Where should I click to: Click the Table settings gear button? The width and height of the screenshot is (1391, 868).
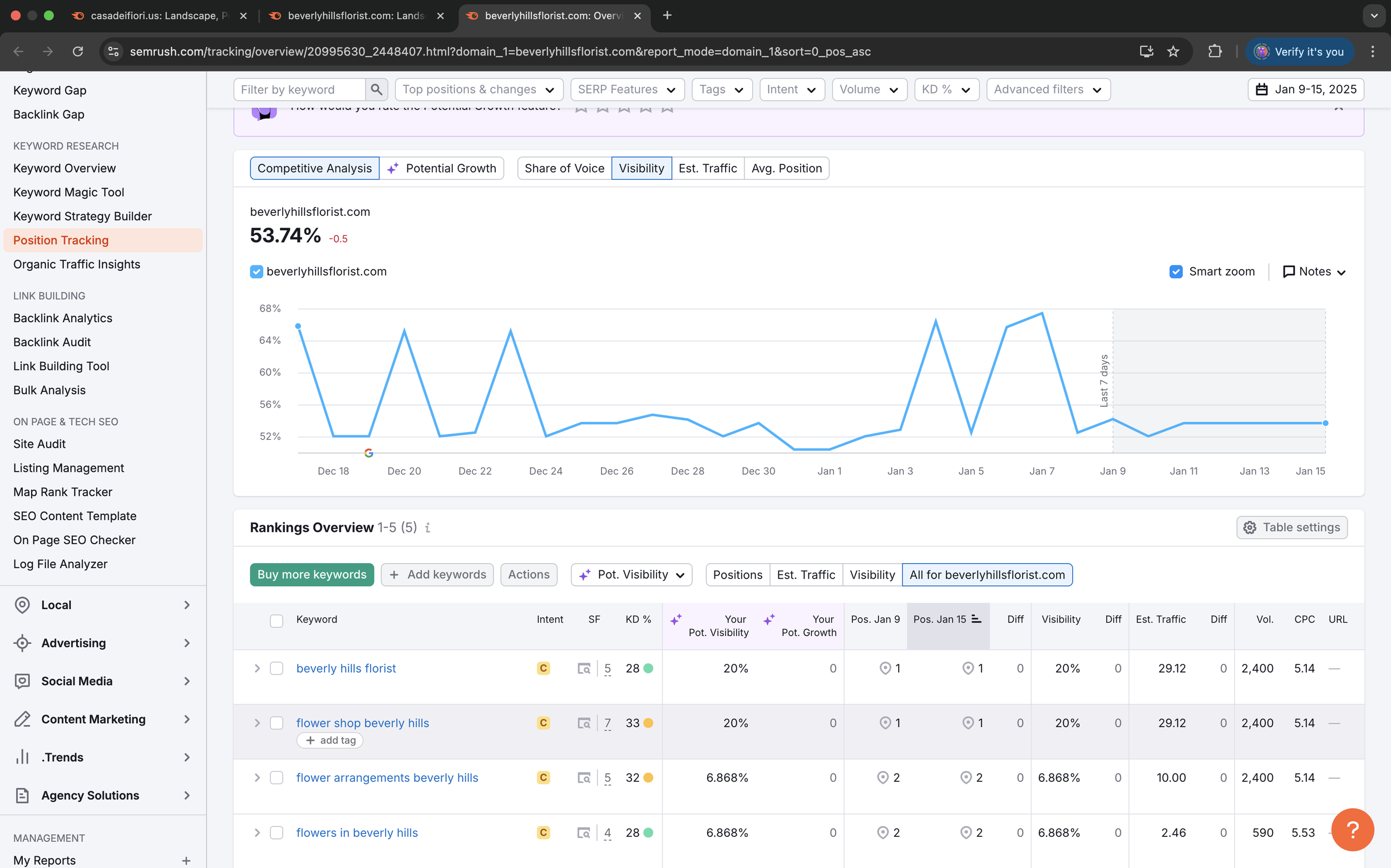pos(1292,527)
